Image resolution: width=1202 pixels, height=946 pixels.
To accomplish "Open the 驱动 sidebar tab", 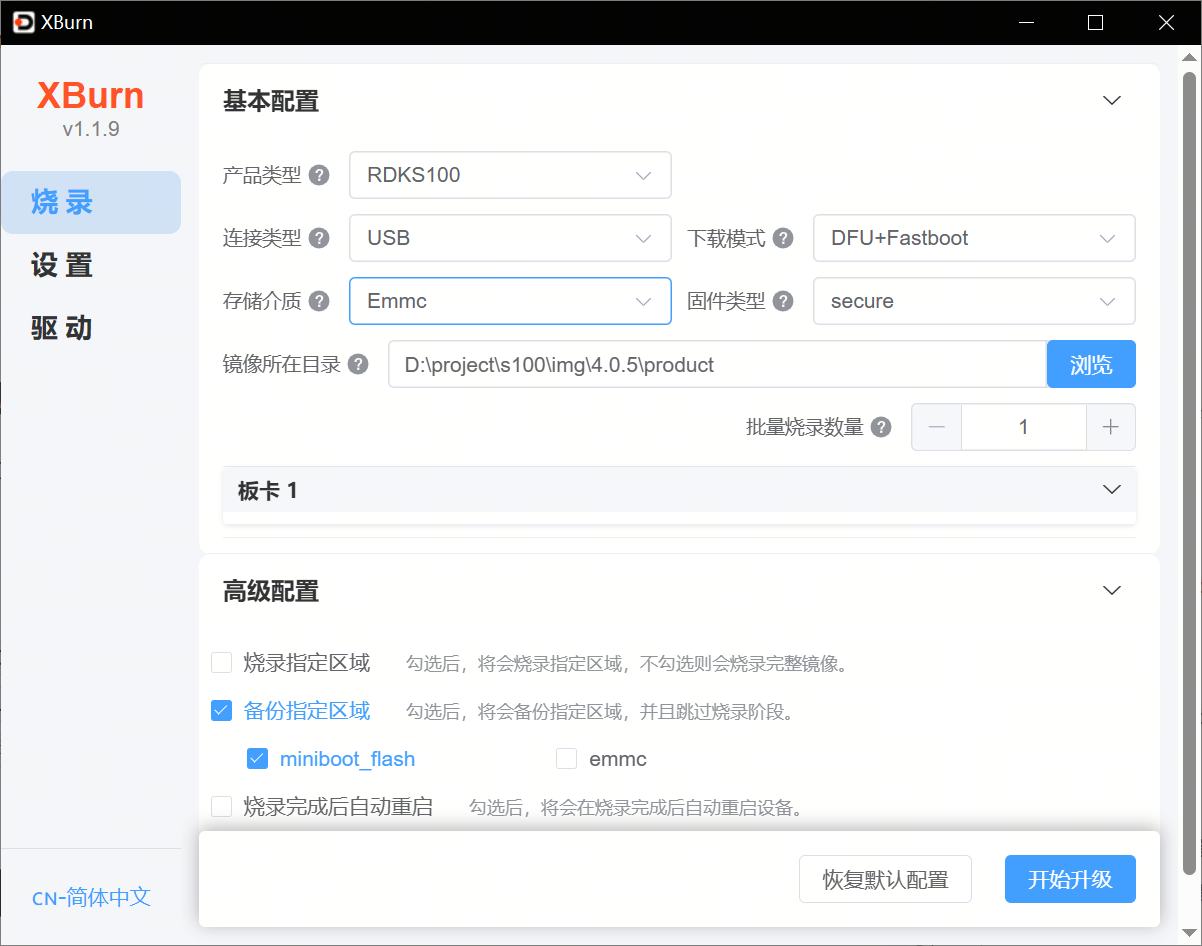I will point(62,328).
